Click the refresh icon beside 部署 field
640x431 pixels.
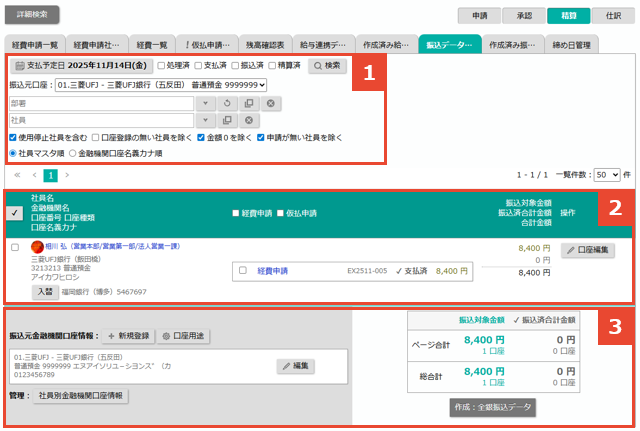pos(227,103)
